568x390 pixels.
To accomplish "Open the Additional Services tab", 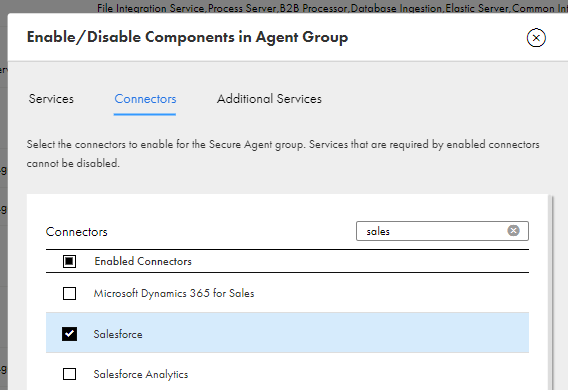I will point(269,99).
